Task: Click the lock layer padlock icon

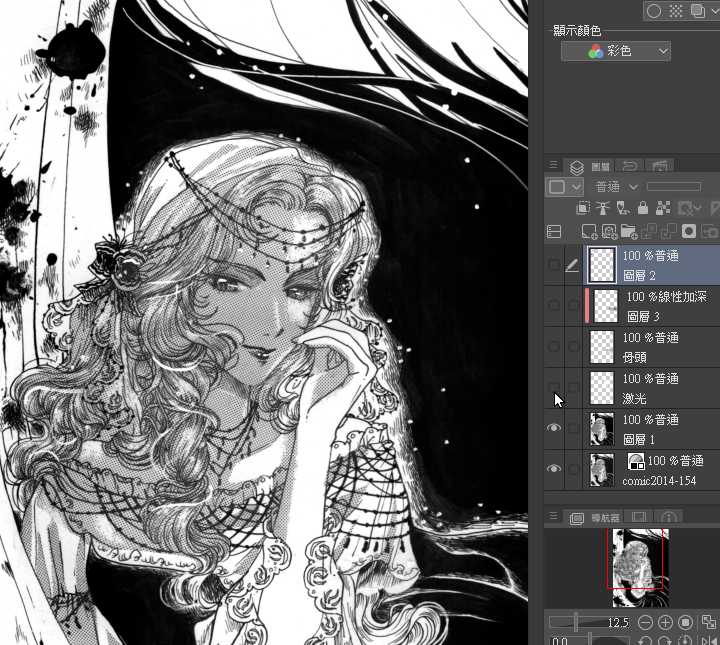Action: [643, 208]
